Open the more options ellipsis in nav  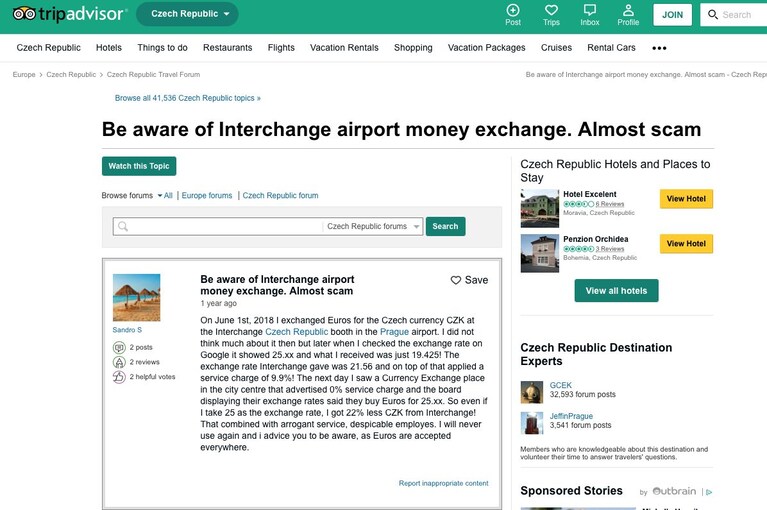659,48
